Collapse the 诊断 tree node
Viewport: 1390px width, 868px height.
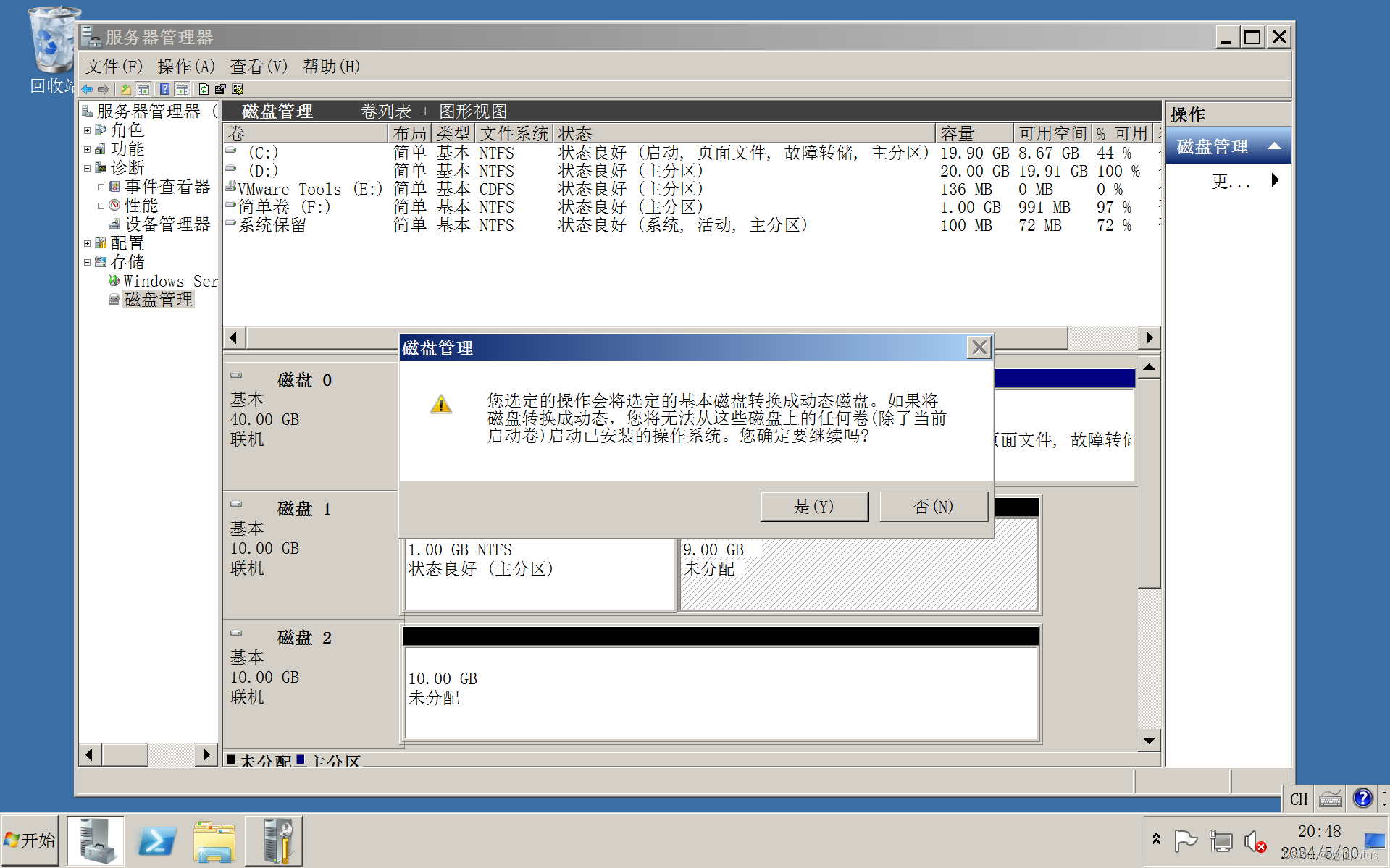(x=87, y=169)
